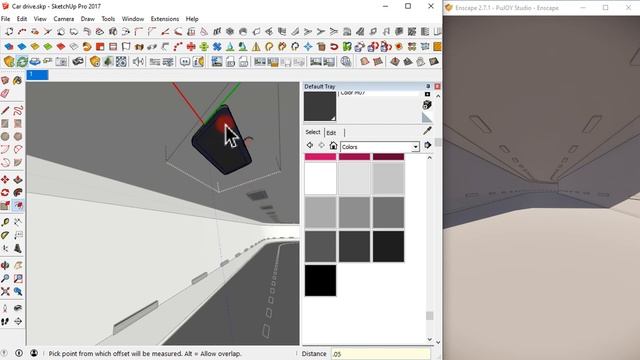Select the Polygon tool
The width and height of the screenshot is (640, 360).
(18, 137)
